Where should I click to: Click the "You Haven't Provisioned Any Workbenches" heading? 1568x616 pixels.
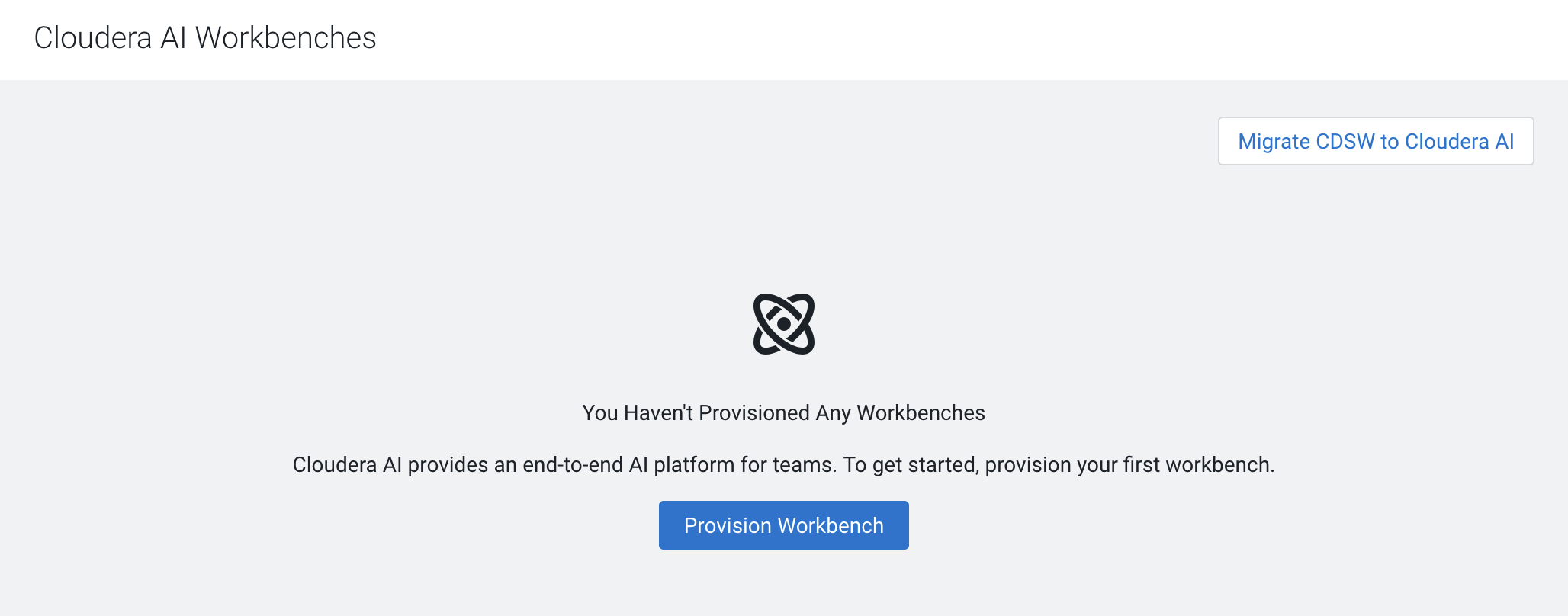pos(783,412)
